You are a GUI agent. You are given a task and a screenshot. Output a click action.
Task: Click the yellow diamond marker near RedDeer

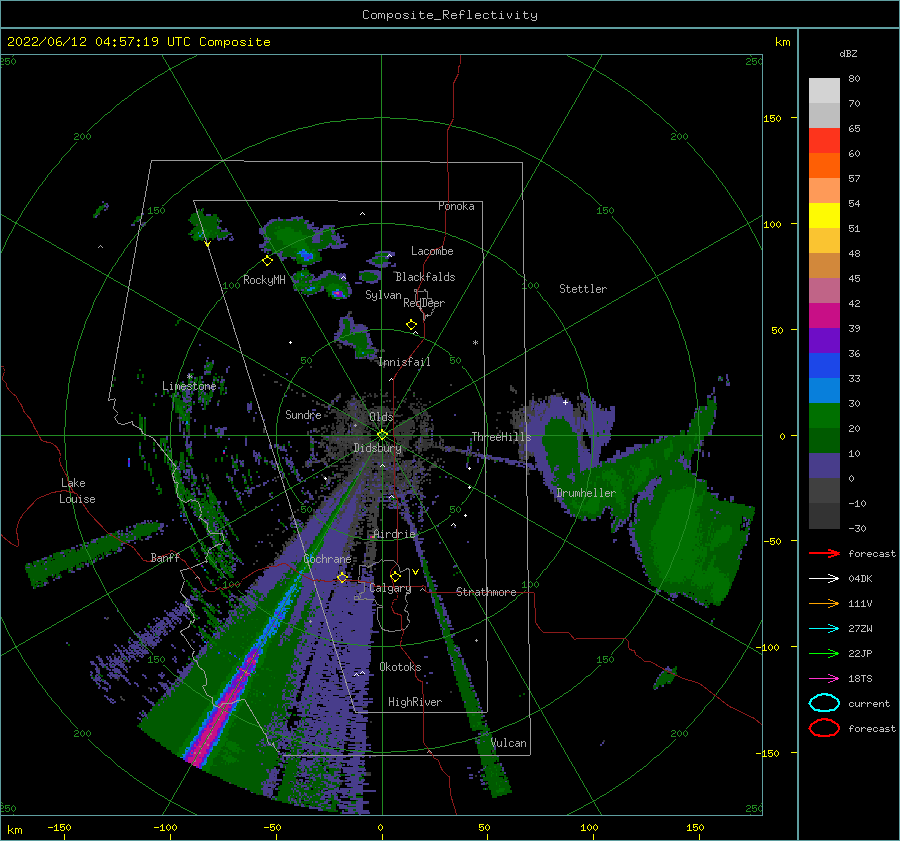coord(411,325)
